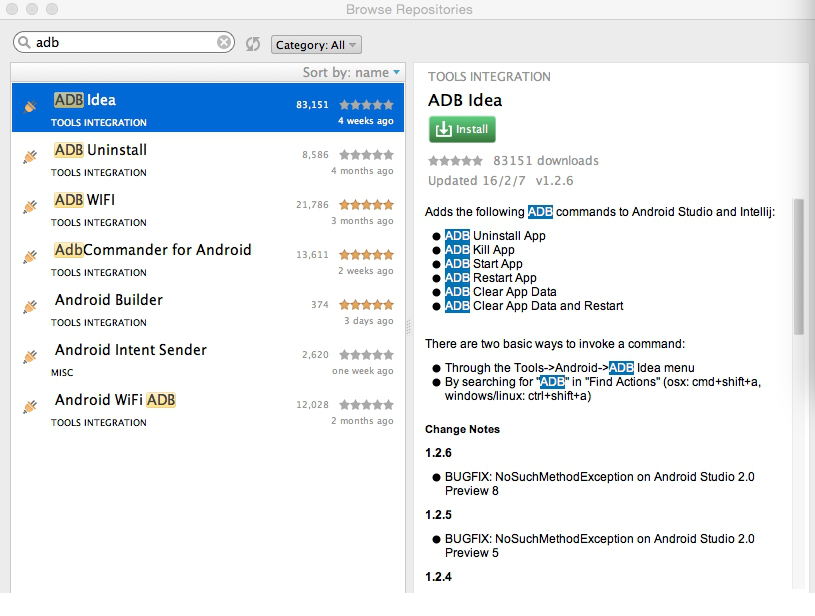Select Android WiFi ADB name

pyautogui.click(x=115, y=400)
